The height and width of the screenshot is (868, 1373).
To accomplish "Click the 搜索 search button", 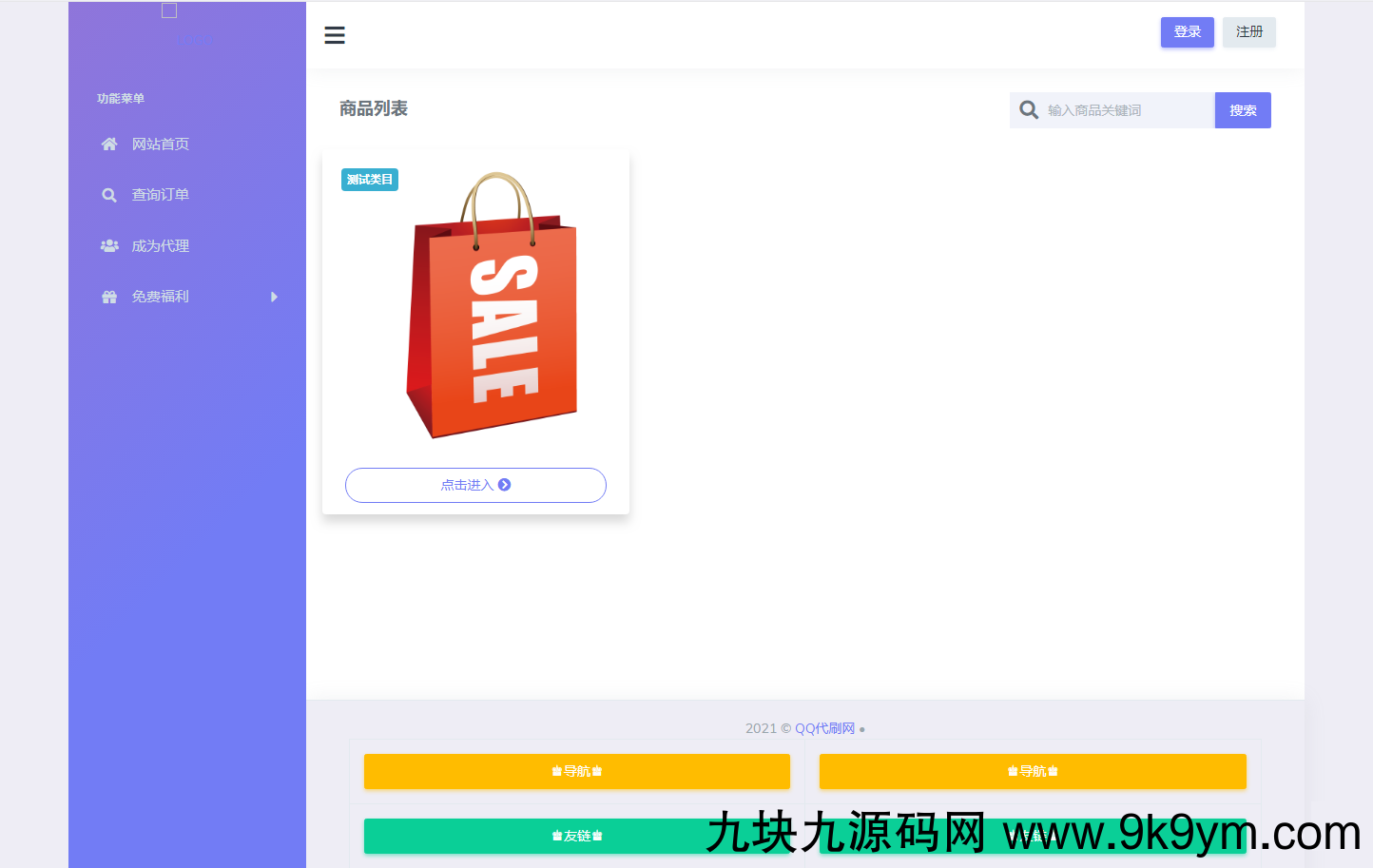I will pos(1243,110).
